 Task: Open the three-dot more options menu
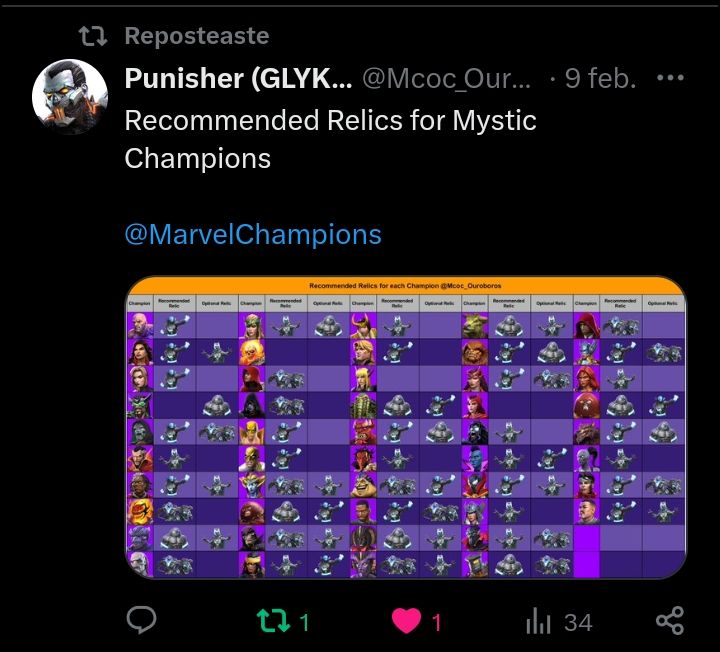point(670,78)
